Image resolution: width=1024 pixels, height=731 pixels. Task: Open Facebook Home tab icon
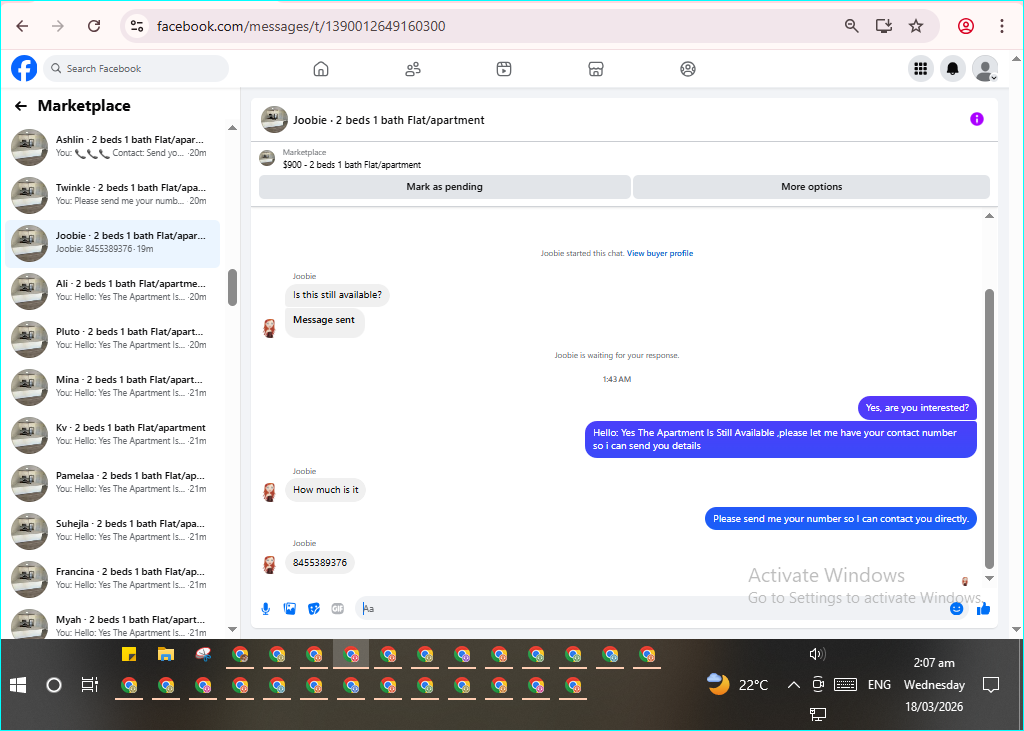click(321, 69)
